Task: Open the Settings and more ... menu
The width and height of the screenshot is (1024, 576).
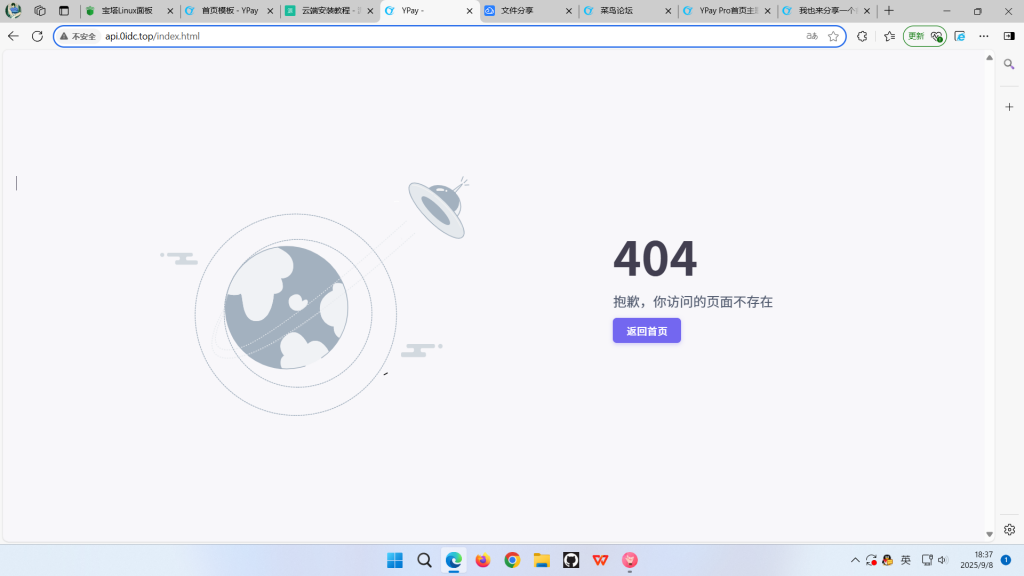Action: coord(983,36)
